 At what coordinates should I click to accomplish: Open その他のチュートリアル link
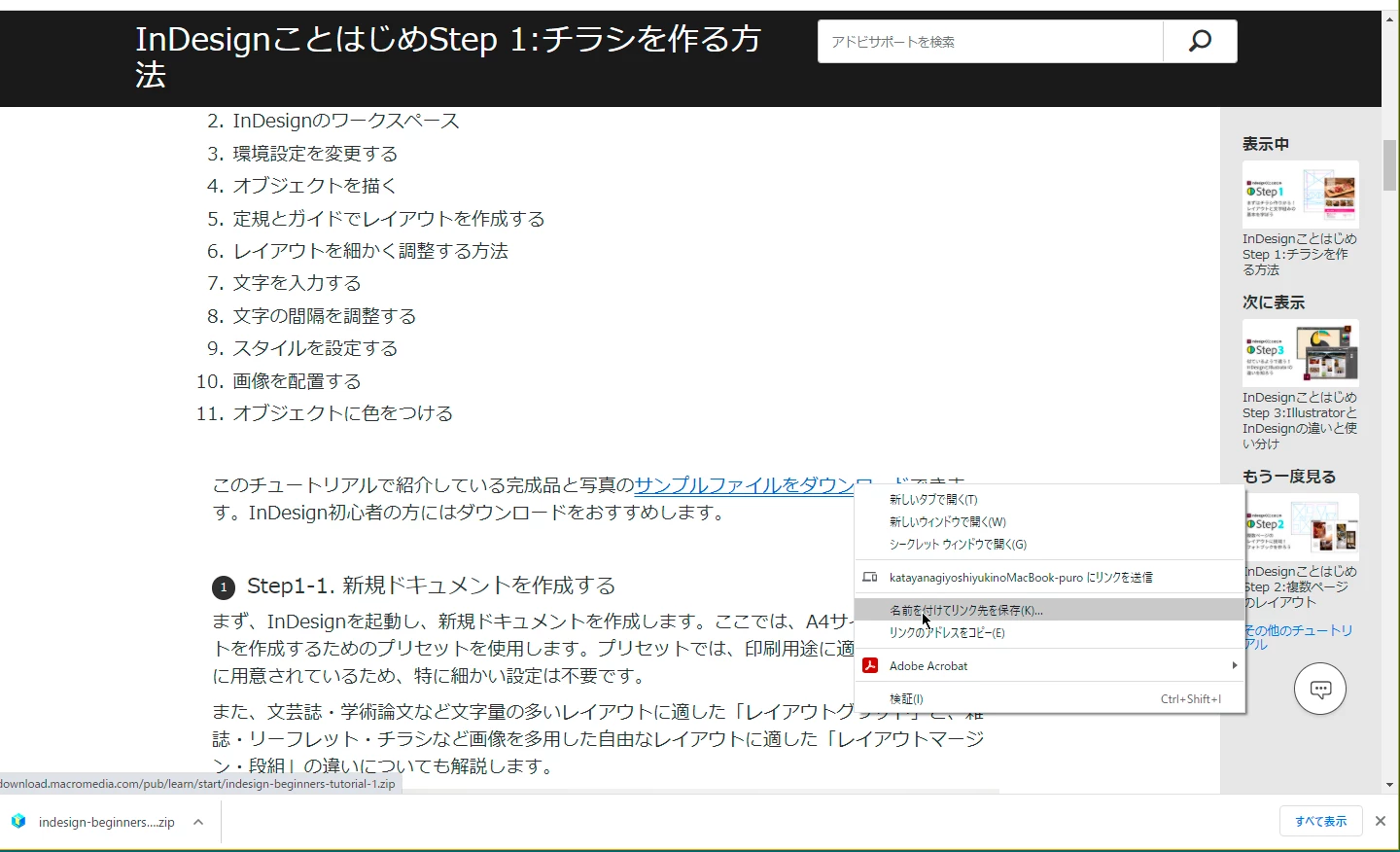pos(1299,637)
